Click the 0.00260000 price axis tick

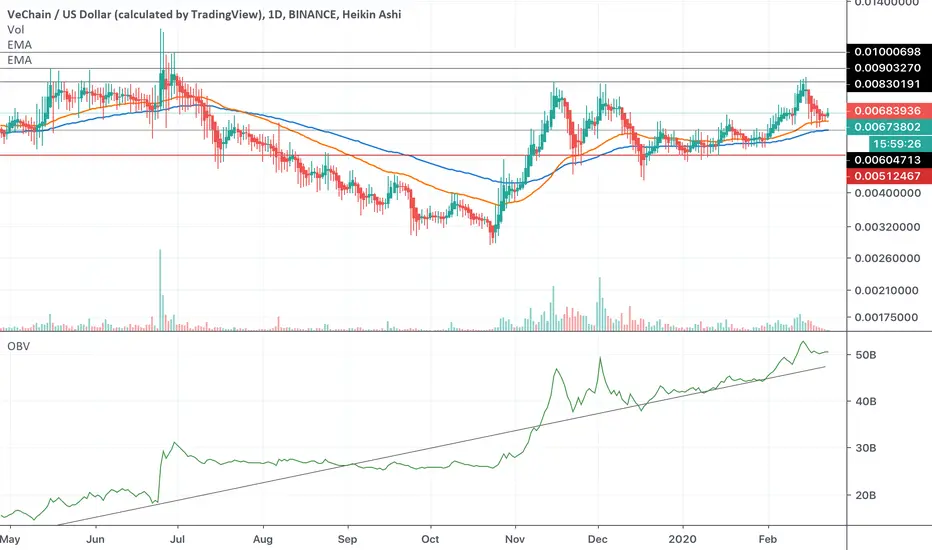click(887, 259)
